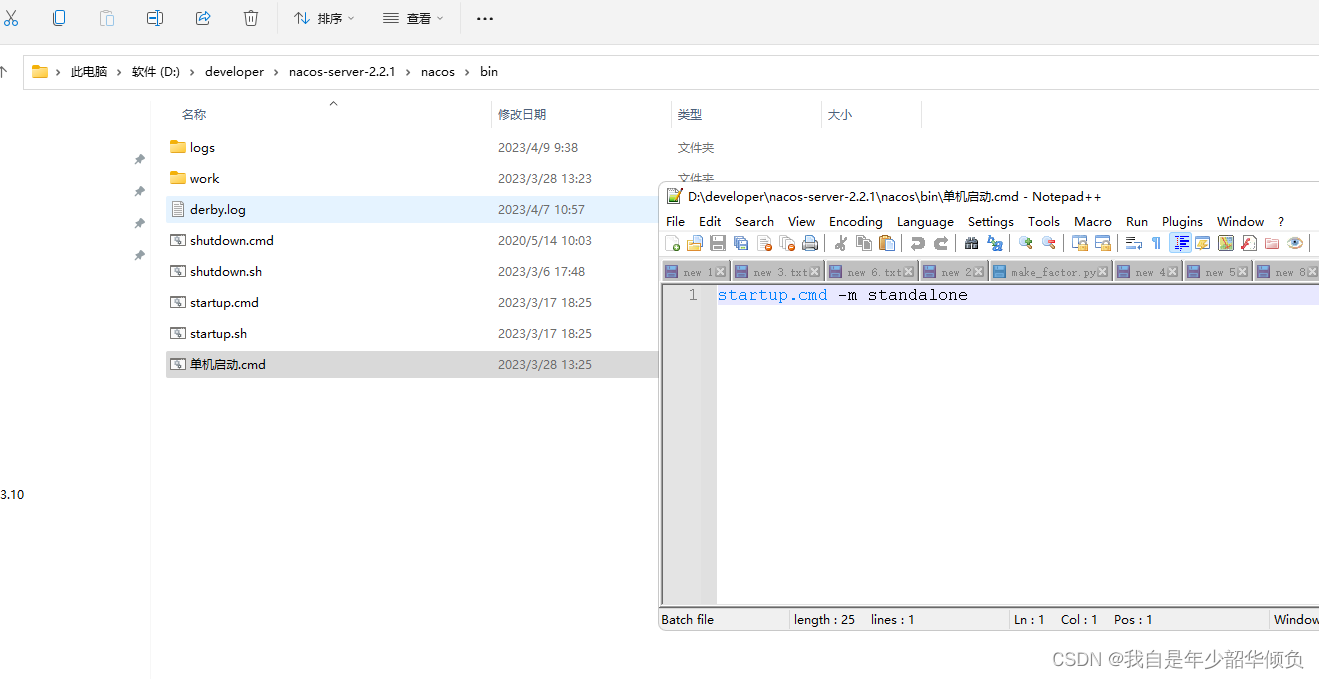Viewport: 1319px width, 679px height.
Task: Click line 1 text in the Notepad++ editor
Action: pyautogui.click(x=842, y=295)
